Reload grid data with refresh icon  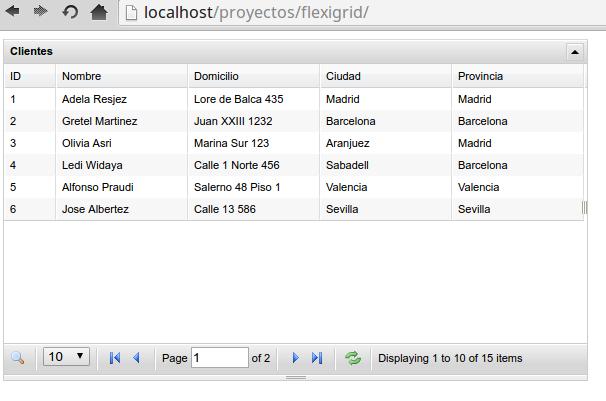tap(353, 358)
